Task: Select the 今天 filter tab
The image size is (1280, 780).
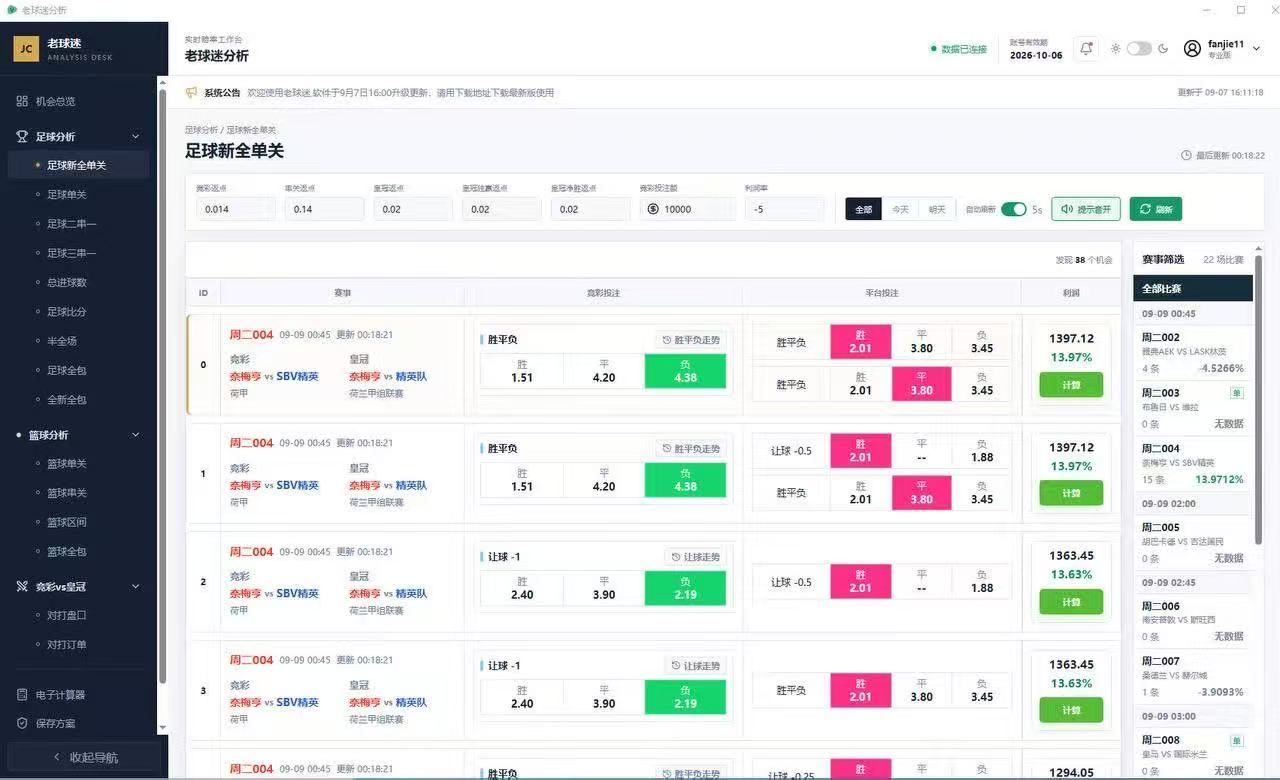Action: point(900,209)
